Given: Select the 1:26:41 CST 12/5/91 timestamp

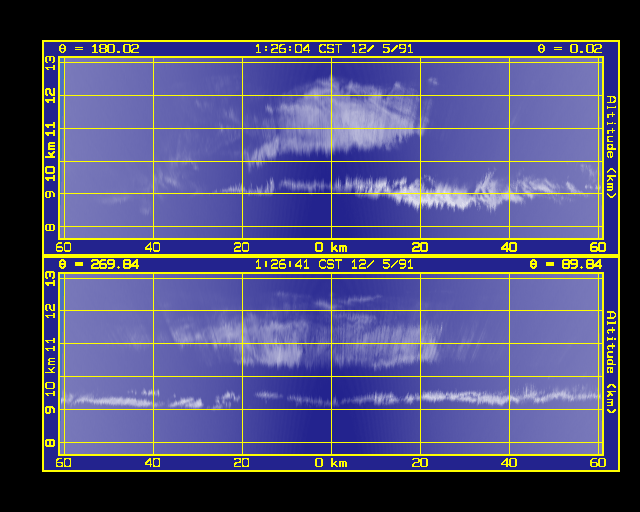Looking at the screenshot, I should 334,265.
